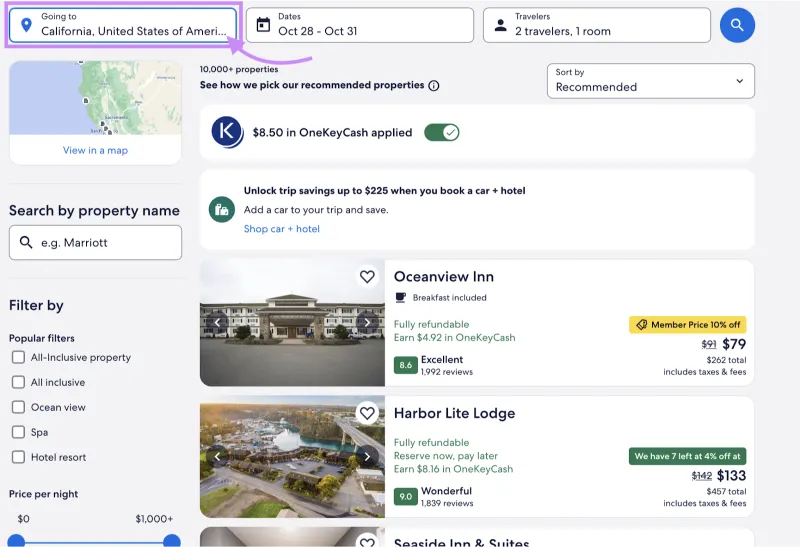Open the Sort by Recommended dropdown
Viewport: 800px width, 547px height.
point(650,80)
